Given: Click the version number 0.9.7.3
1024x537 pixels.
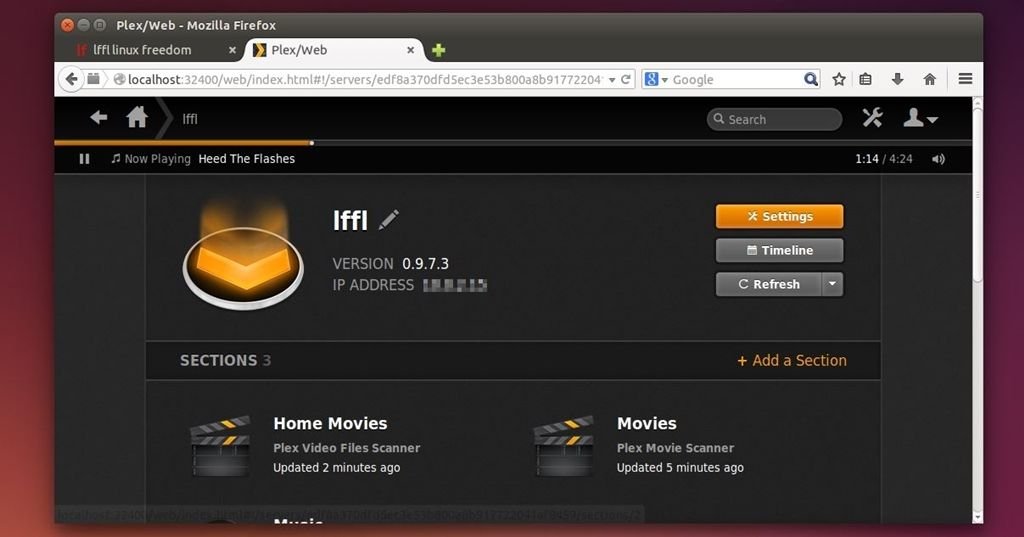Looking at the screenshot, I should click(425, 263).
